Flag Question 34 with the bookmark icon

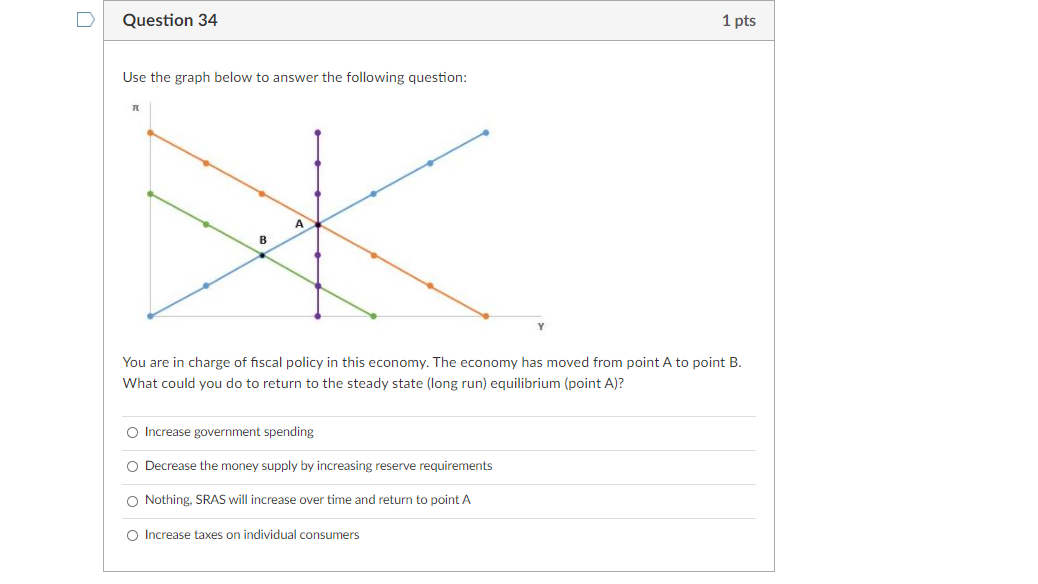[85, 20]
